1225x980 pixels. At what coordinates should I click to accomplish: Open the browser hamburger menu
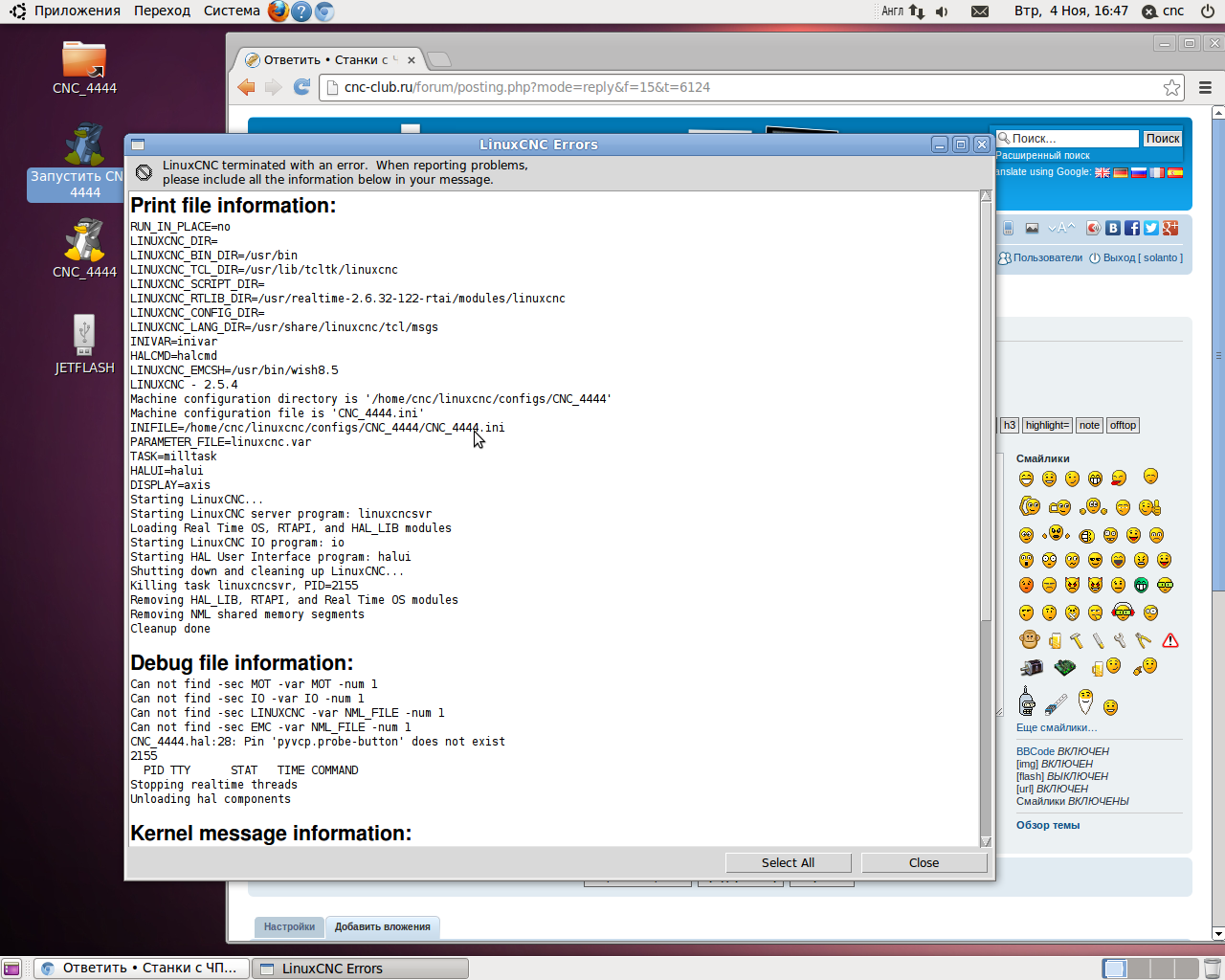pos(1206,87)
